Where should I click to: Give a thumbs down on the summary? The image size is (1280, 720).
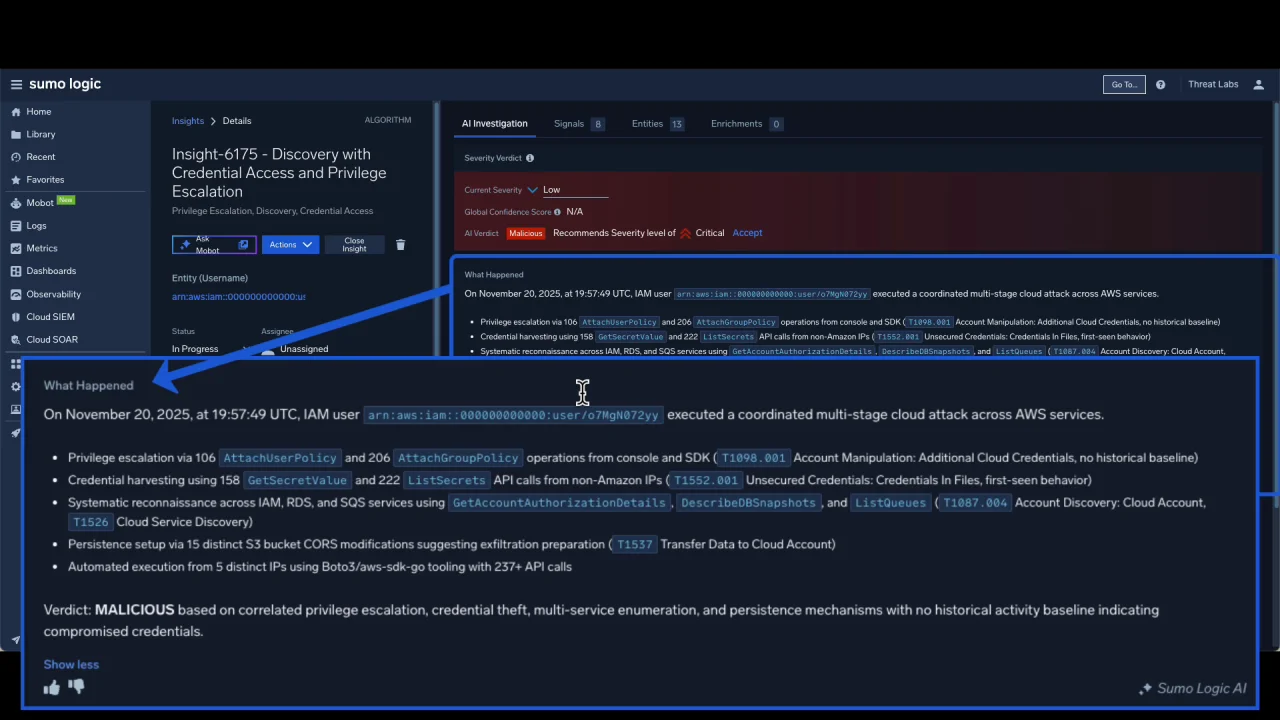[x=76, y=687]
